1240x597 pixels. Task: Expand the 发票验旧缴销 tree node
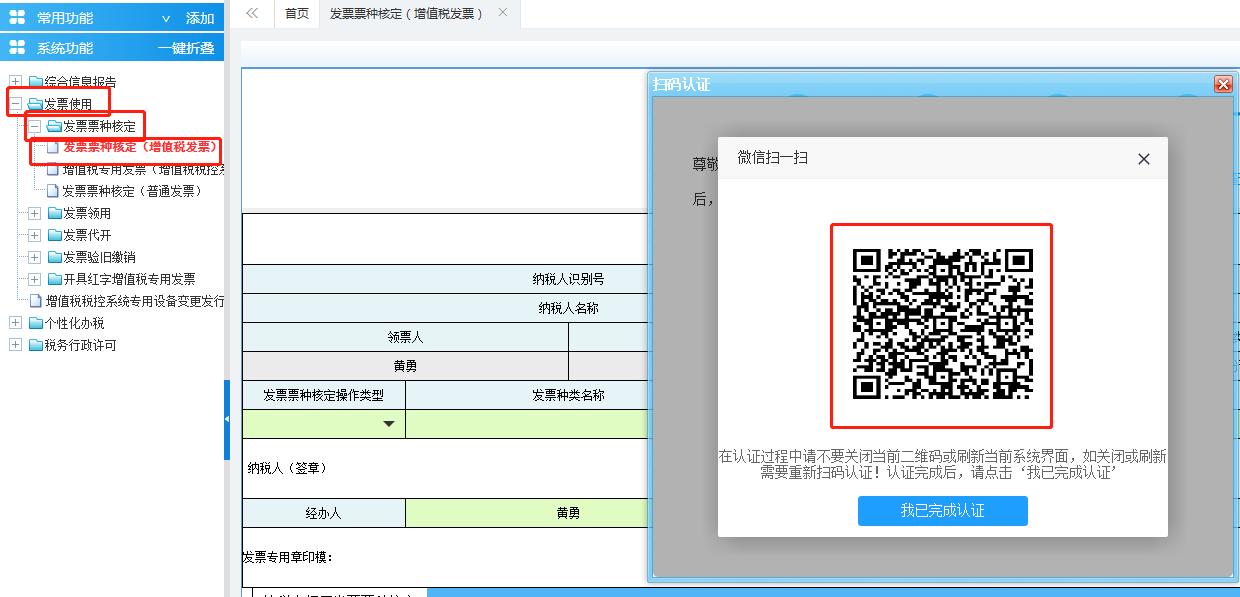pyautogui.click(x=33, y=258)
